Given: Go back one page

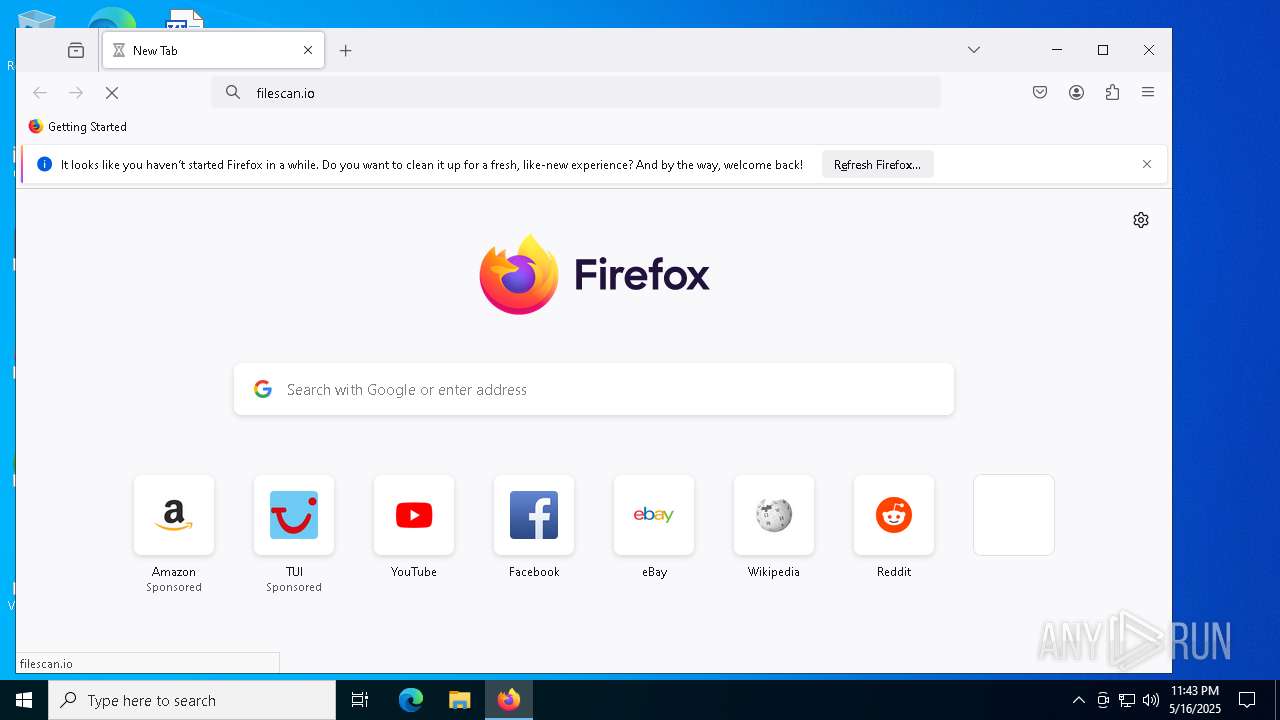Looking at the screenshot, I should coord(40,92).
